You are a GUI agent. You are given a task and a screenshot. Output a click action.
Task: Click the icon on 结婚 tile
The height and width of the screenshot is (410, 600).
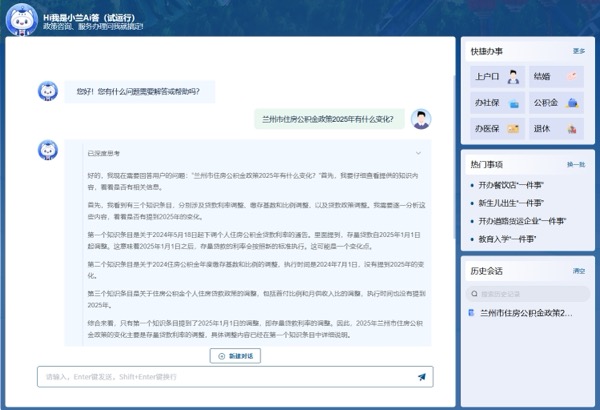(x=572, y=76)
